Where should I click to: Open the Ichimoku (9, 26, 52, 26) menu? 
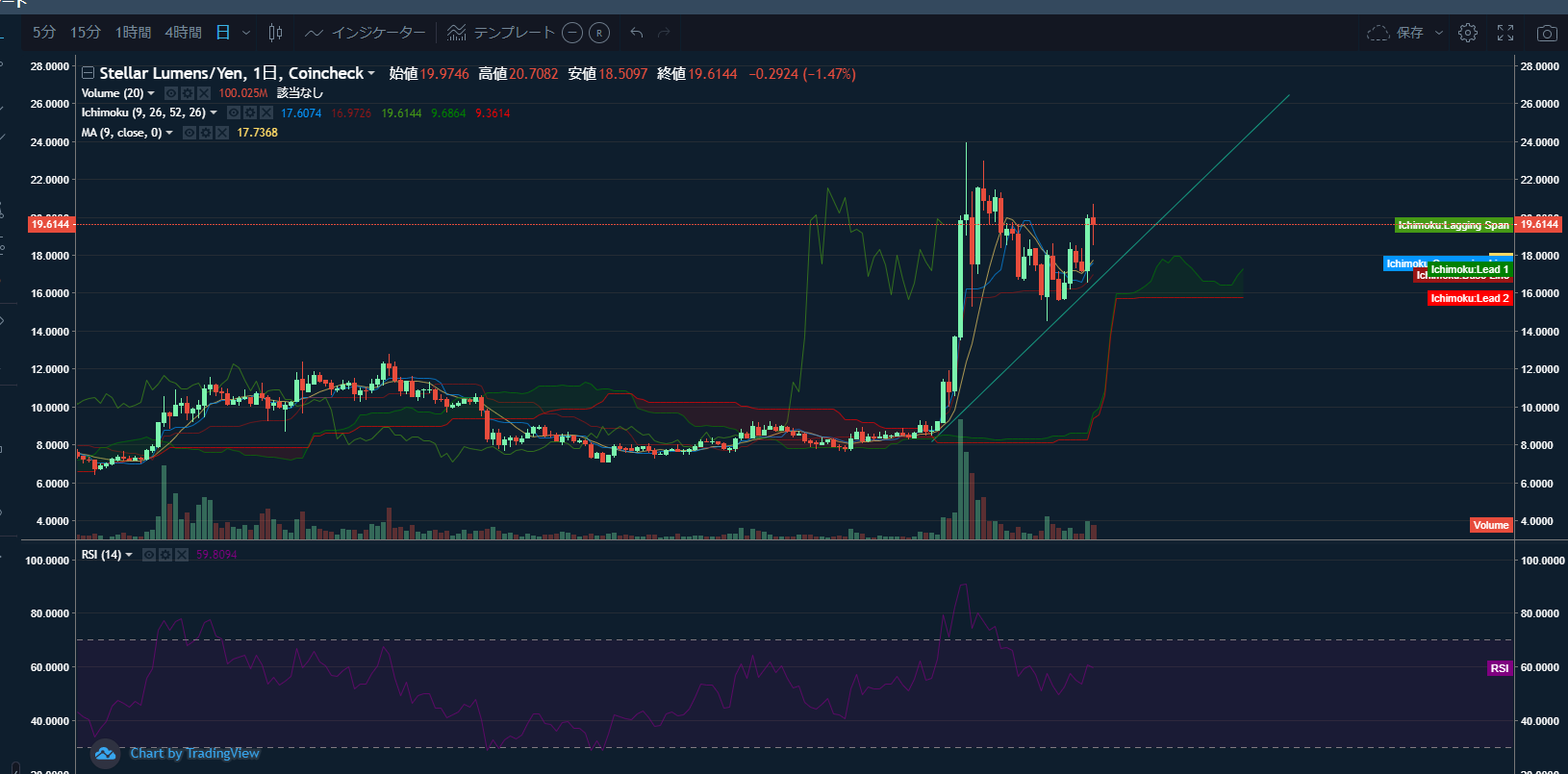click(x=214, y=112)
